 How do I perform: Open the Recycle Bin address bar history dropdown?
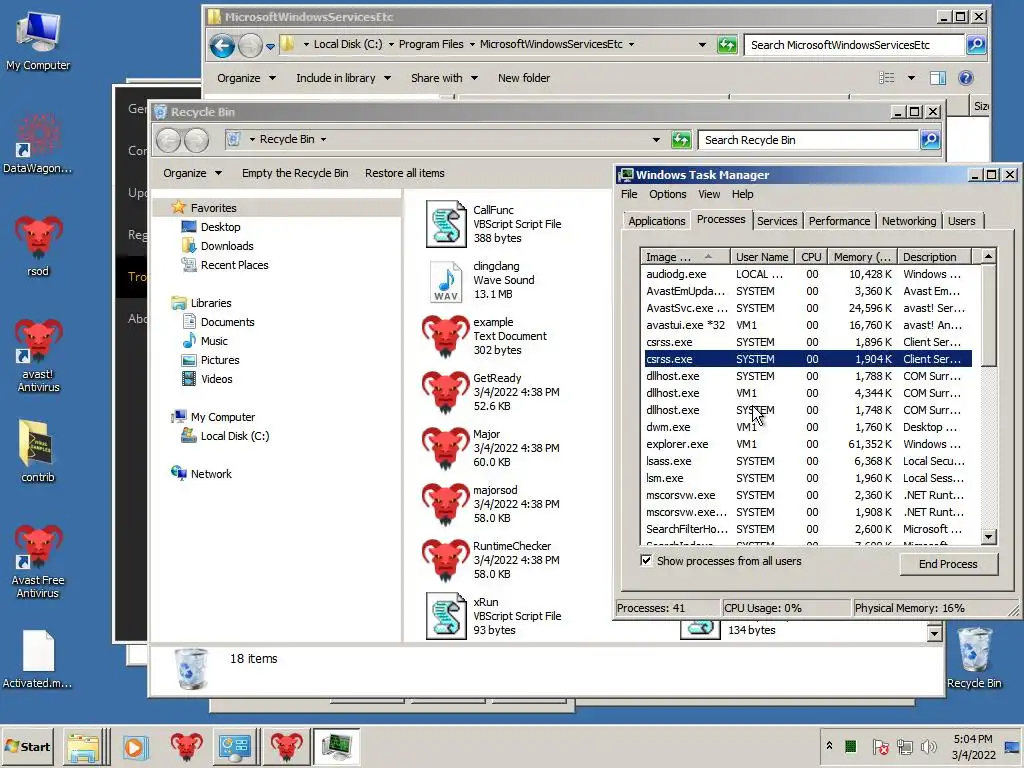point(656,140)
